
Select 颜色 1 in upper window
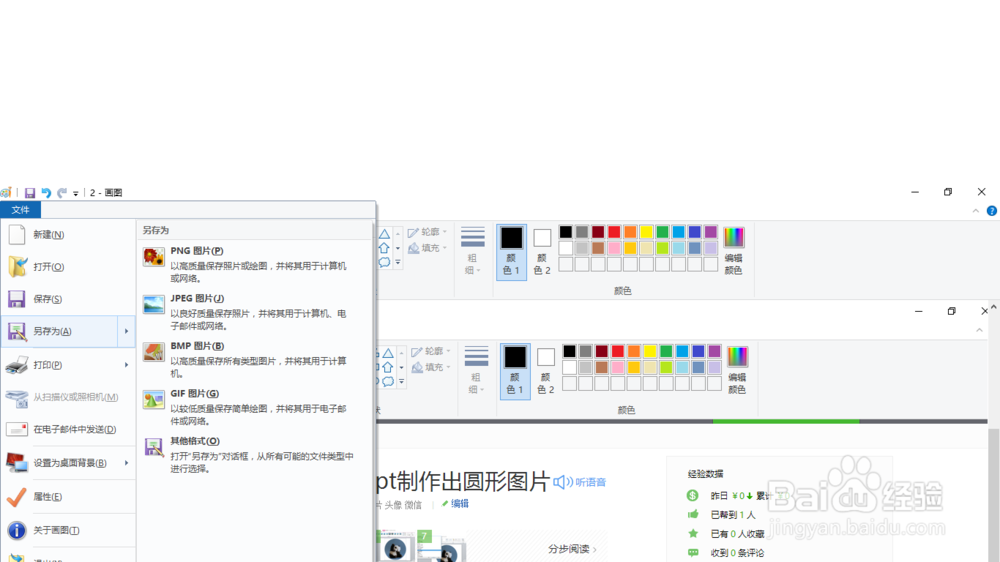pos(511,252)
